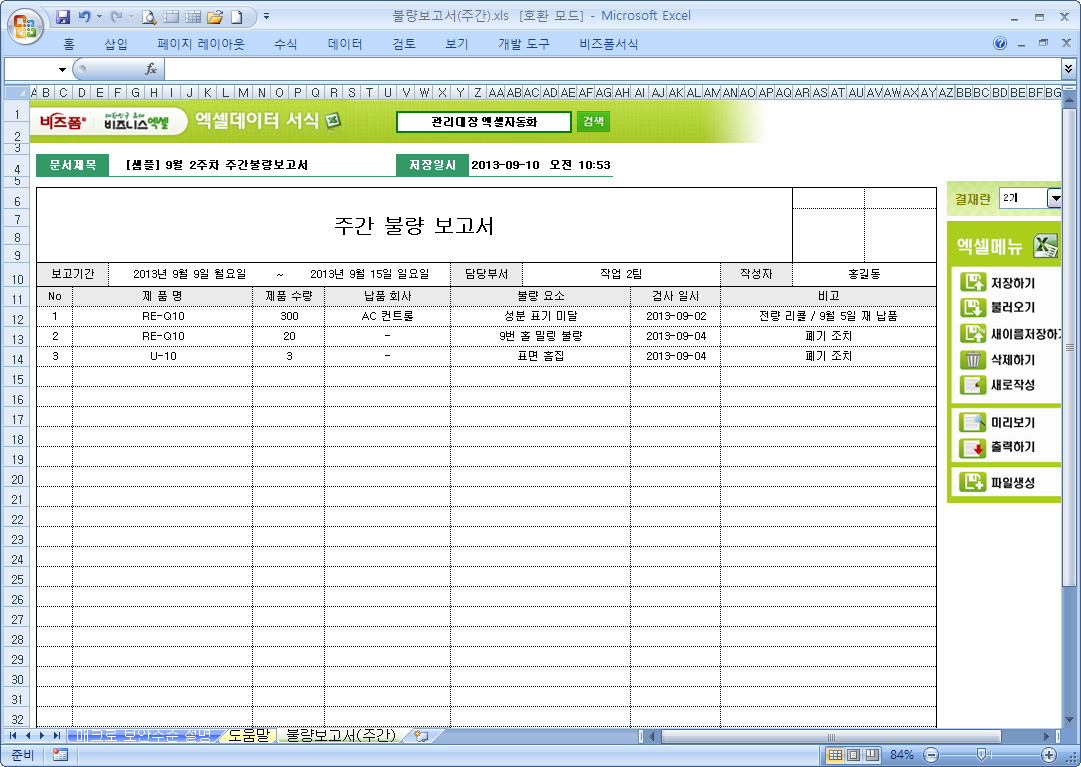Open the 삽입 ribbon tab
The image size is (1081, 767).
(116, 44)
